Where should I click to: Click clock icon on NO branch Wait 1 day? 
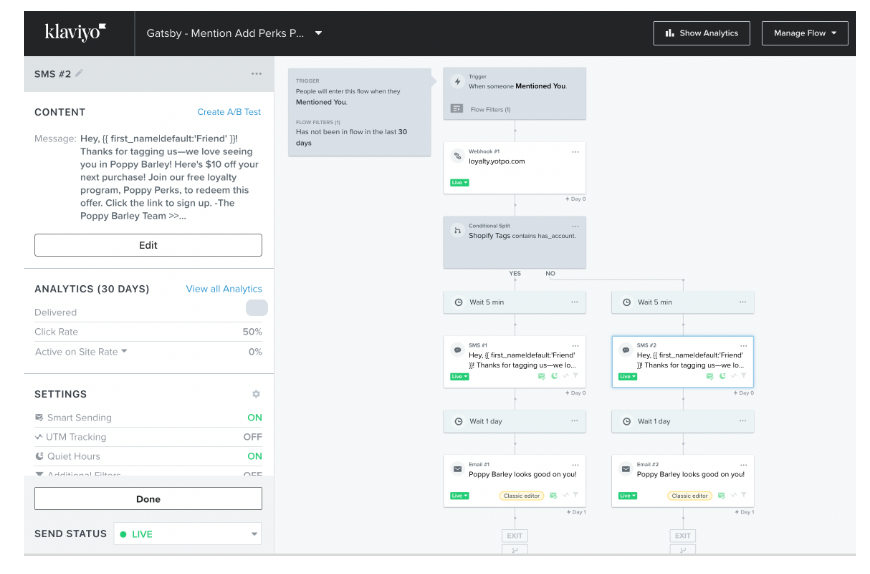click(626, 421)
